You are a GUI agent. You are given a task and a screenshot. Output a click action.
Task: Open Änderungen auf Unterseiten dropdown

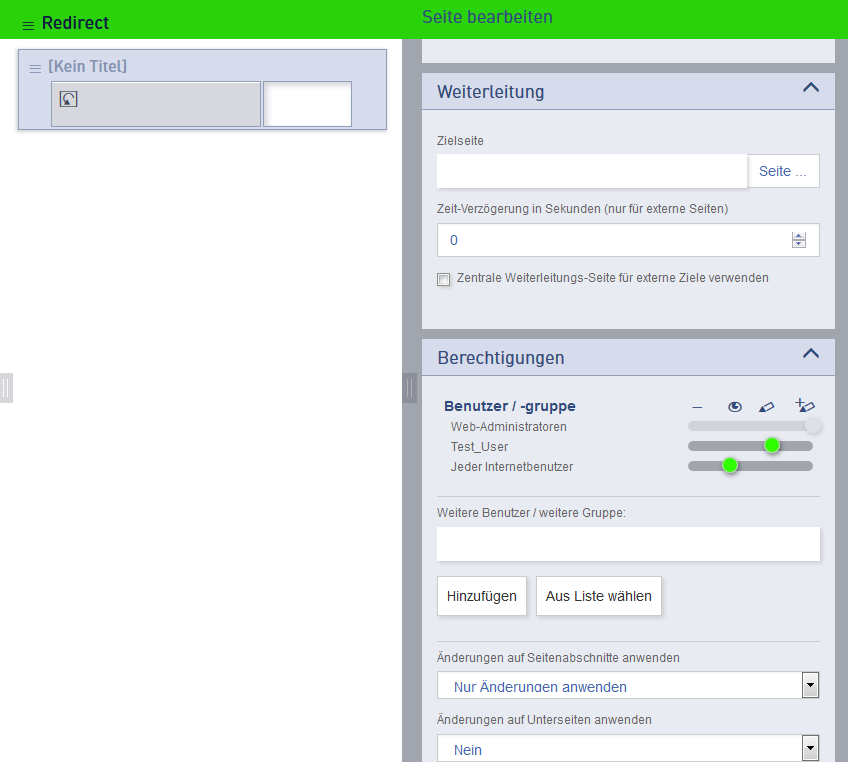(810, 748)
